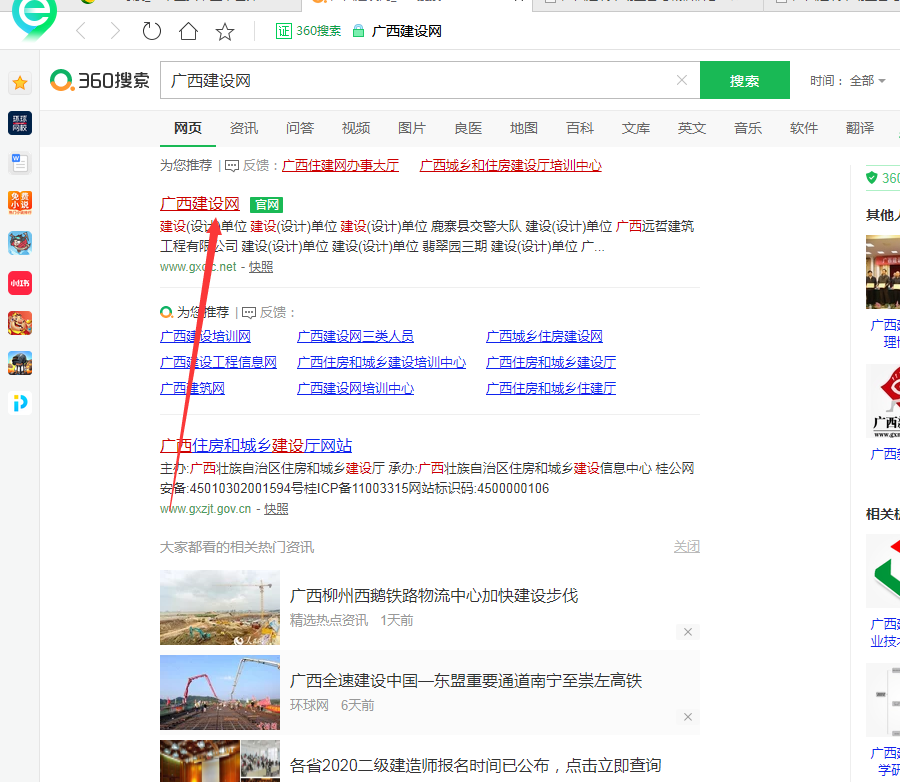
Task: Open the helmet soldier game sidebar icon
Action: 20,363
